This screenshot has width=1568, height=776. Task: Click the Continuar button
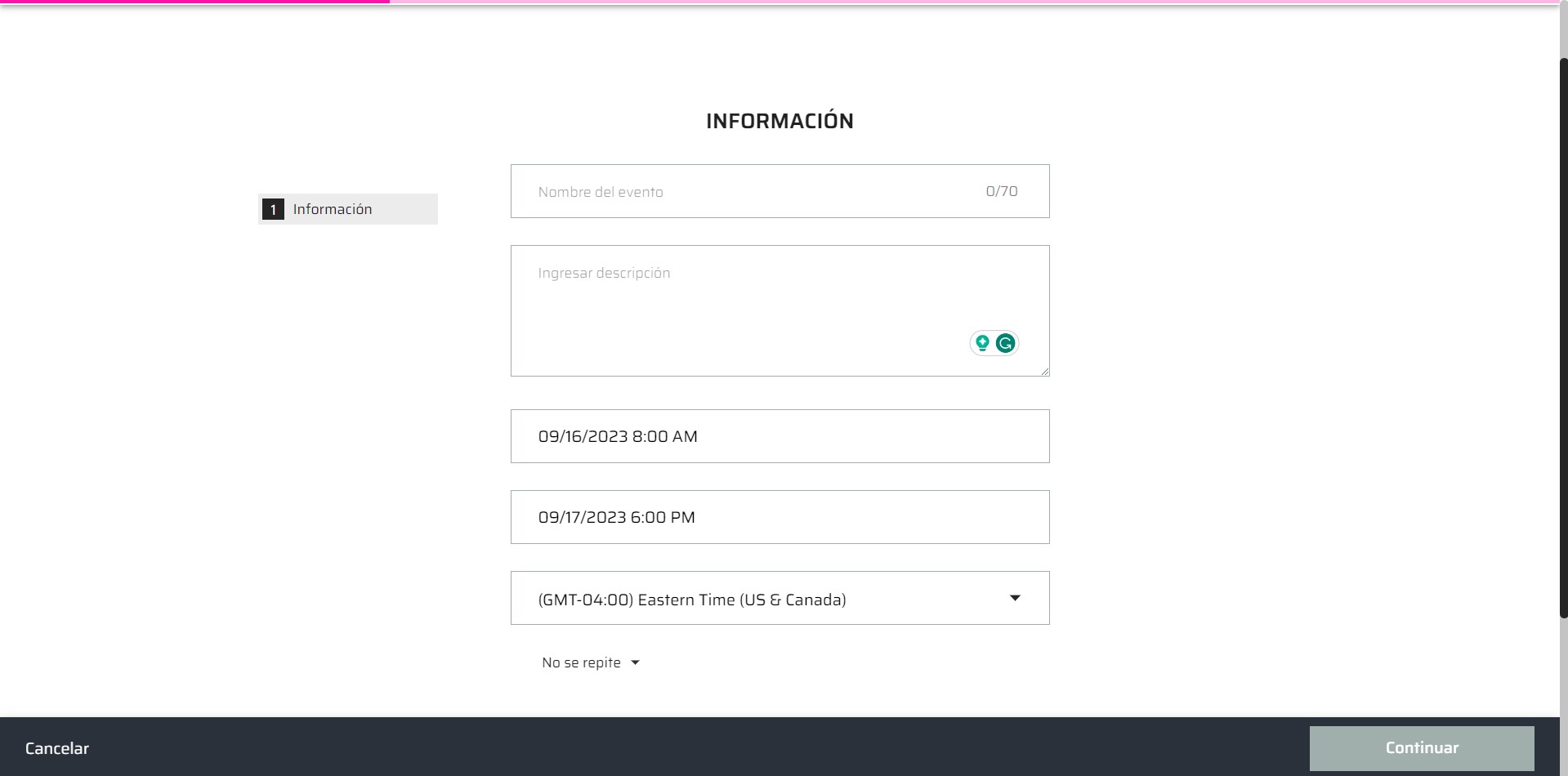[1422, 748]
